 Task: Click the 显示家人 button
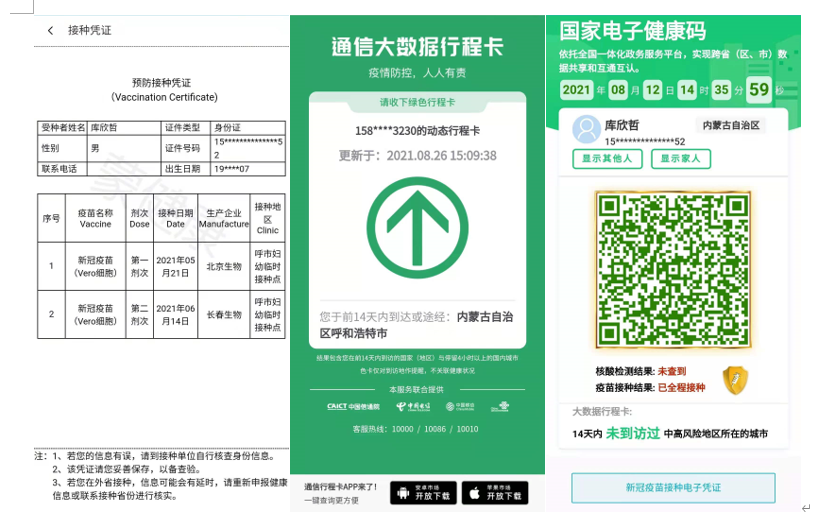[x=681, y=159]
